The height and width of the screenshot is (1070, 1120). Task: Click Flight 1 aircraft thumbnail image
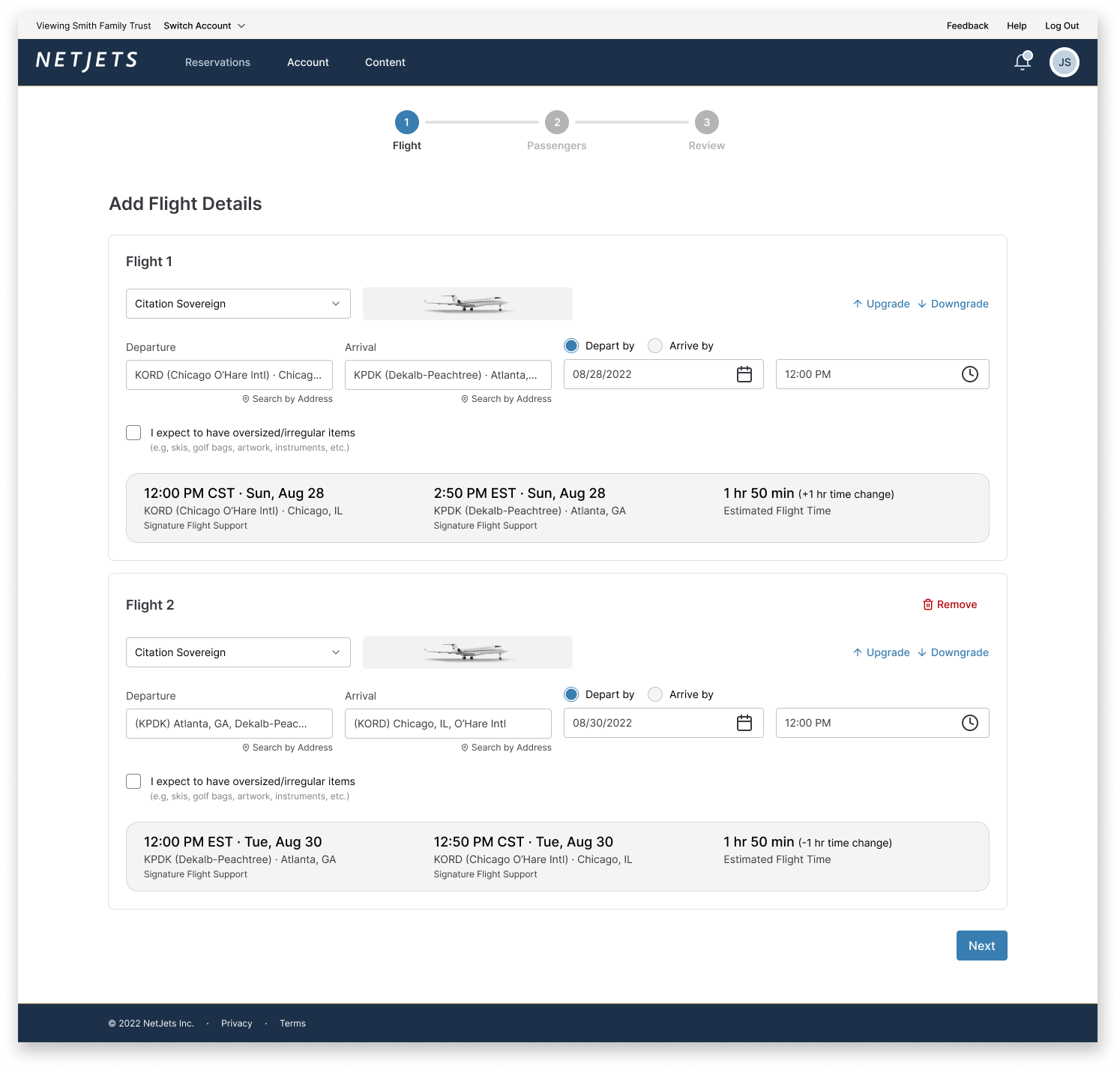(468, 304)
